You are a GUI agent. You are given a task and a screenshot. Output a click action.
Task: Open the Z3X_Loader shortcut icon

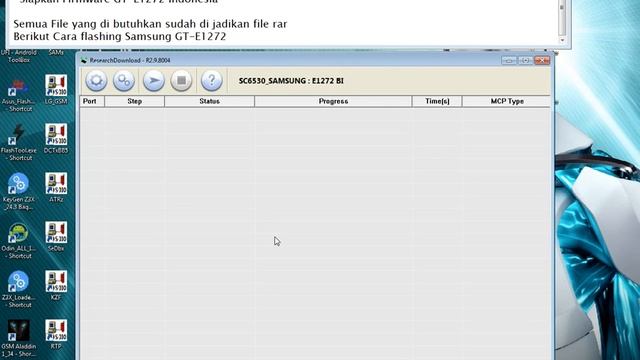click(18, 290)
